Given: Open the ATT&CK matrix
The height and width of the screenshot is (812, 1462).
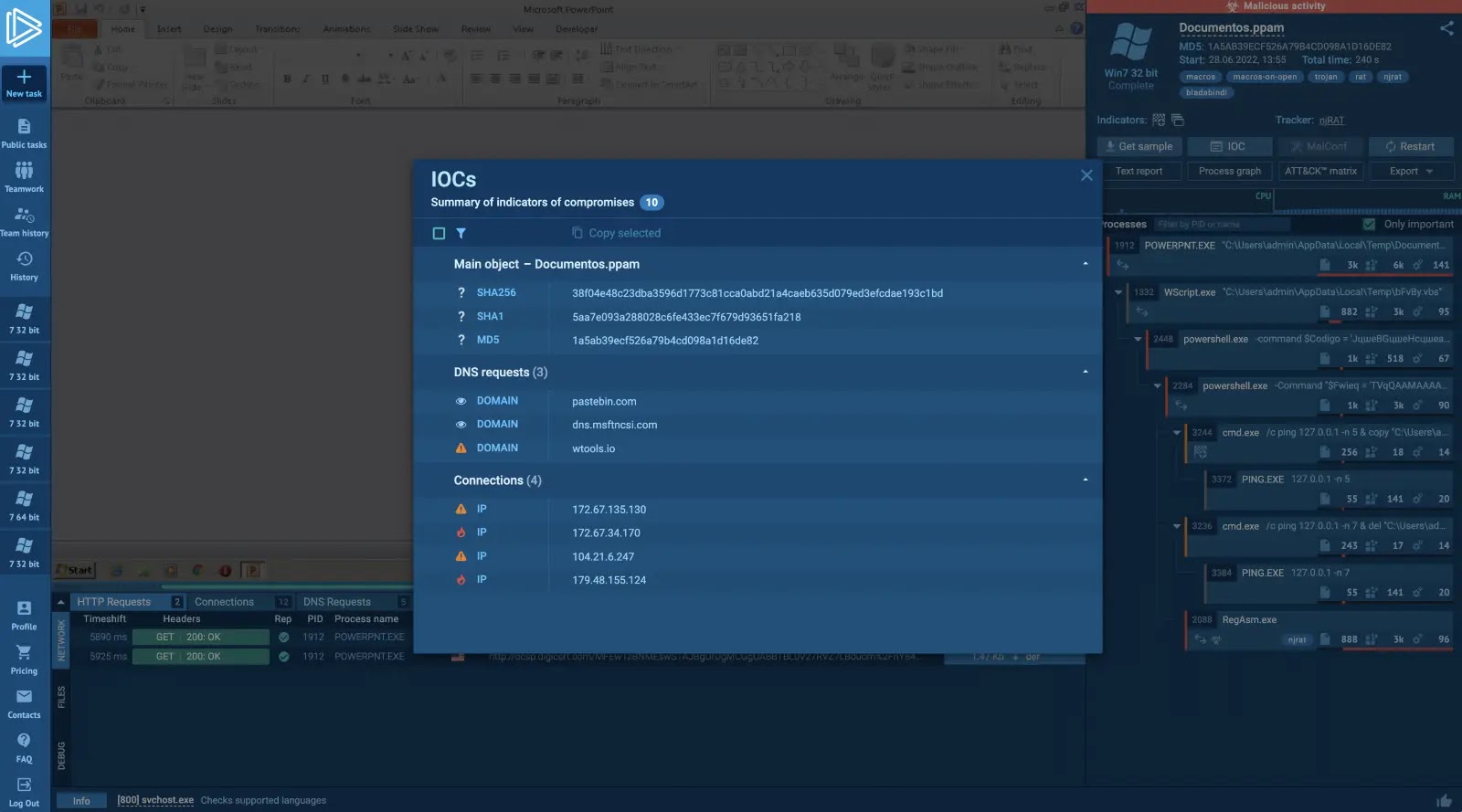Looking at the screenshot, I should (x=1320, y=171).
